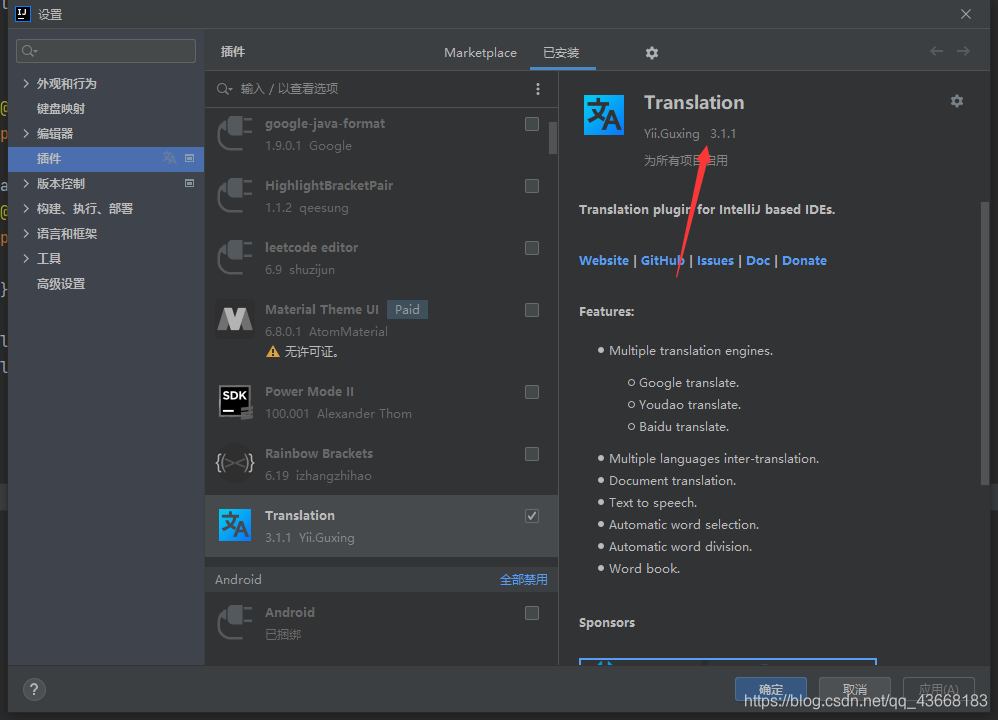Click the Android plugin icon
This screenshot has height=720, width=998.
tap(235, 623)
